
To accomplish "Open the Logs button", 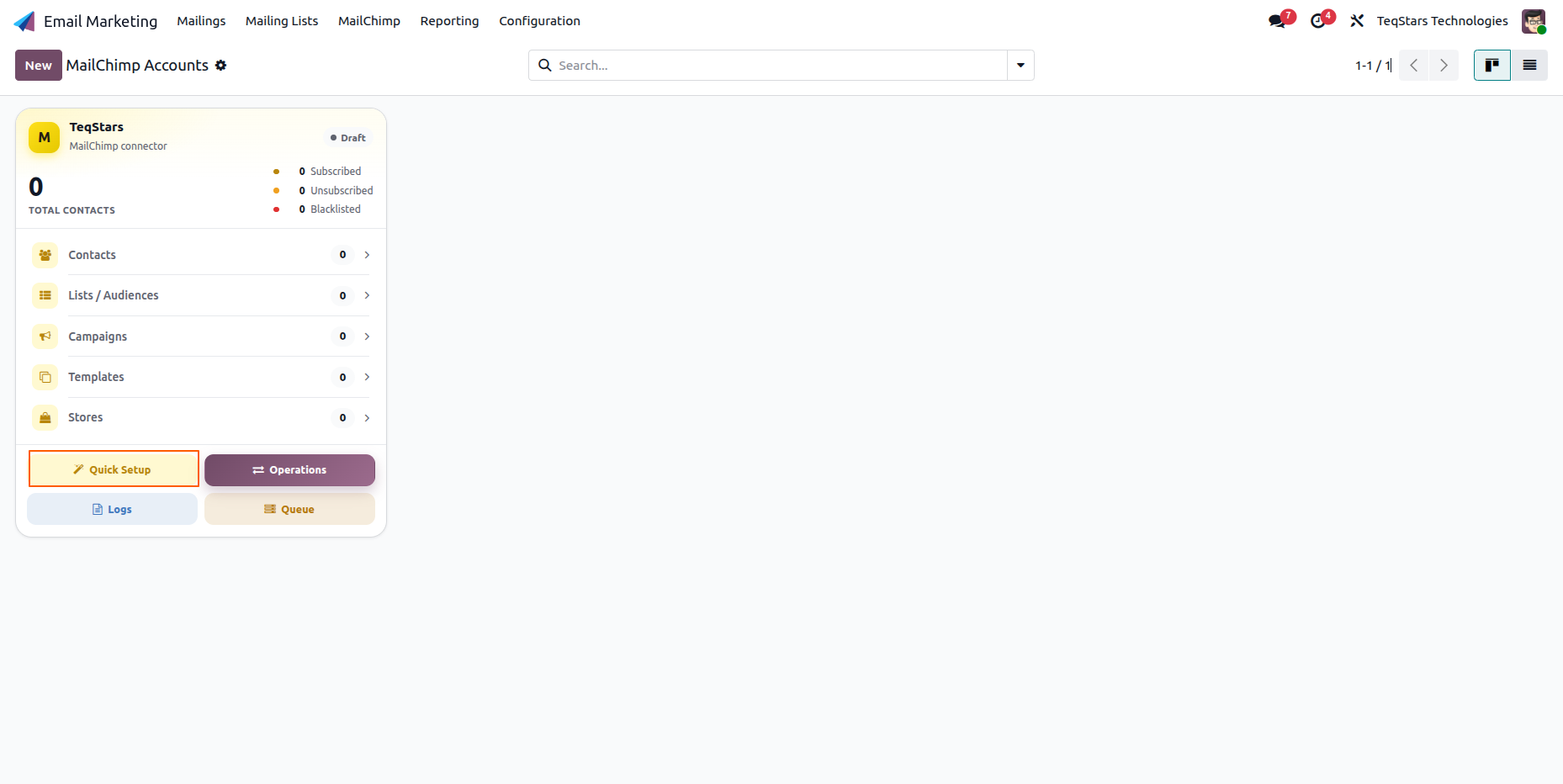I will 112,509.
